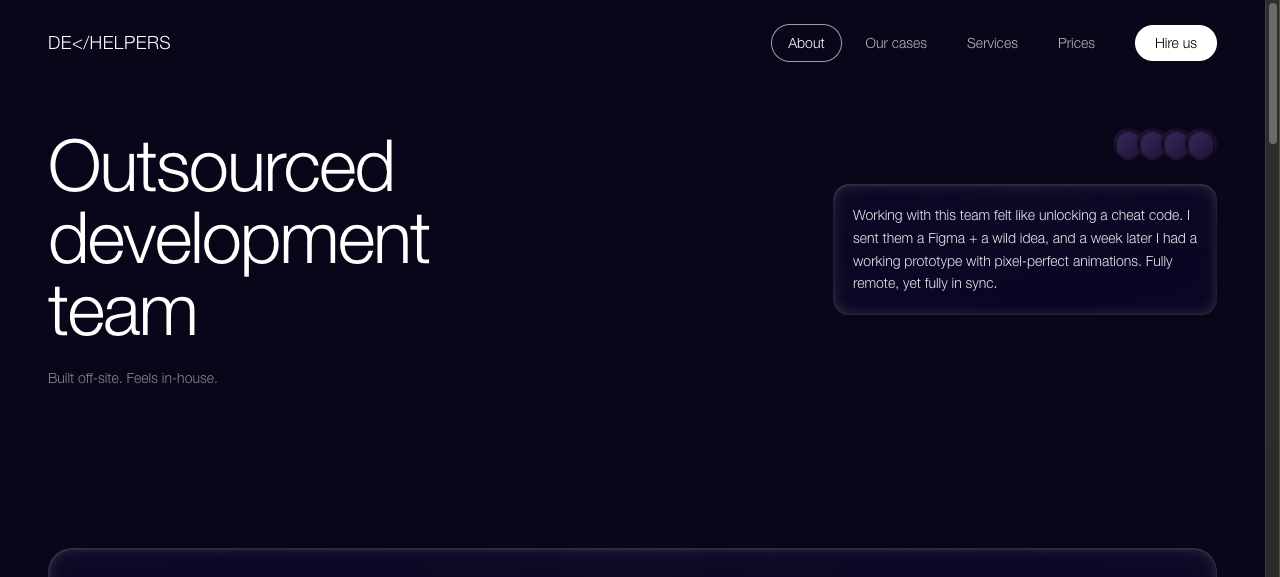Open the Services nav link

click(992, 43)
